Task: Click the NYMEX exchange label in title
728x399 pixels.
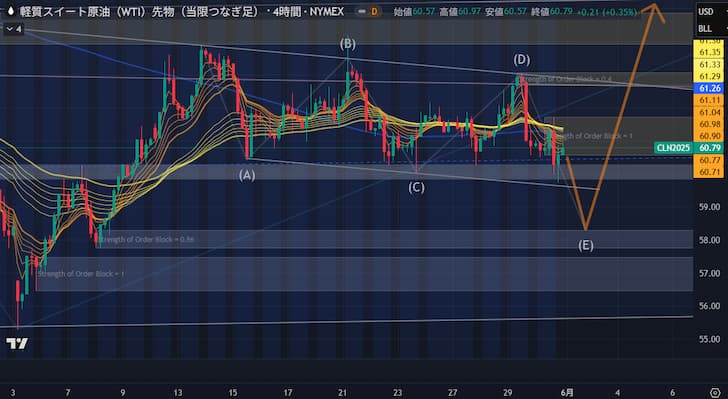Action: (x=327, y=12)
